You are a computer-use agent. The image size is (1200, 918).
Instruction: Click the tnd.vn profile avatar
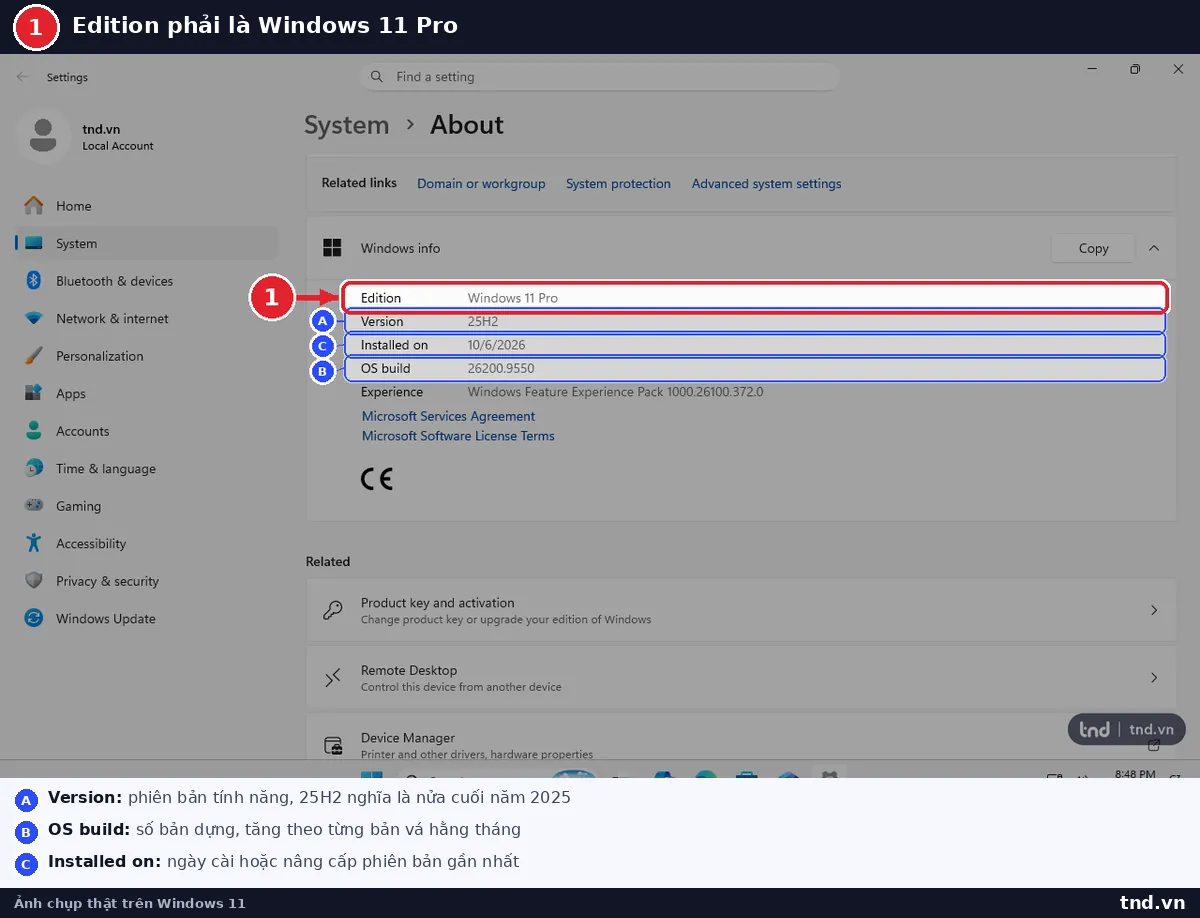tap(43, 136)
